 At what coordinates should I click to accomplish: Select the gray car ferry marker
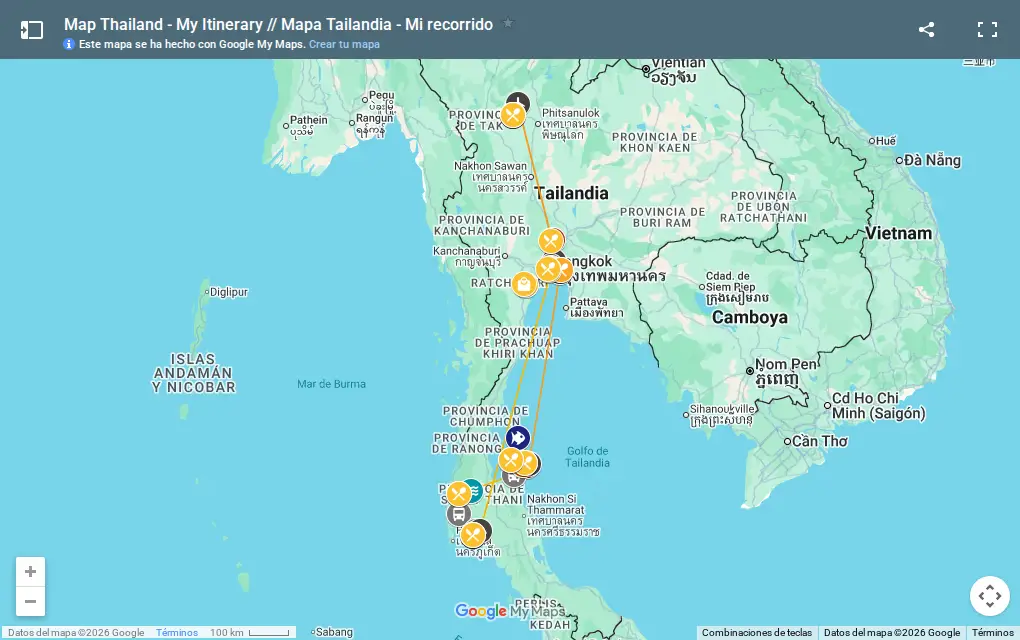tap(513, 479)
